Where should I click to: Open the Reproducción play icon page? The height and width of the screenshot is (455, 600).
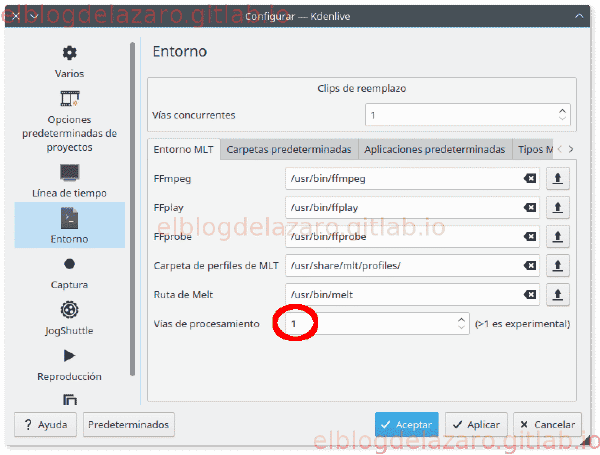[x=69, y=356]
